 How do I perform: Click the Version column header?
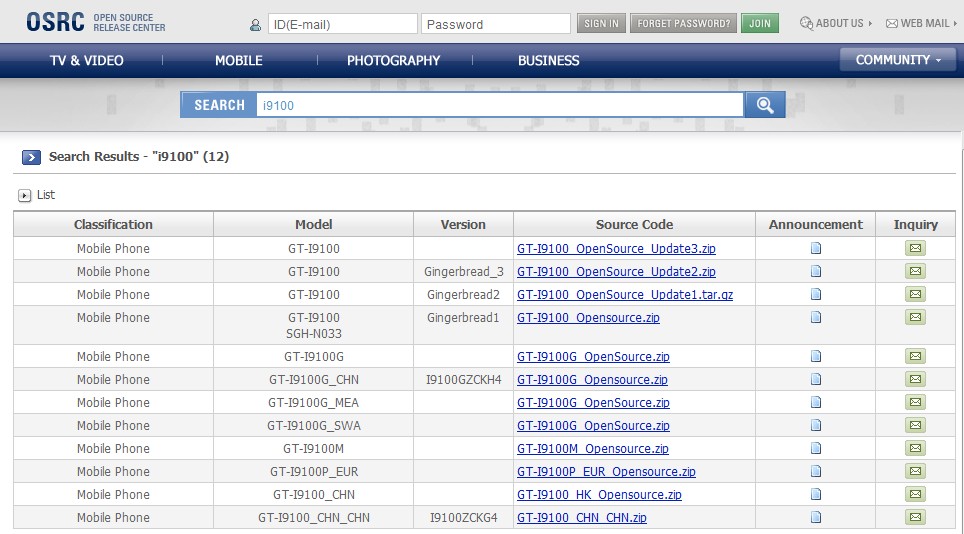coord(463,224)
